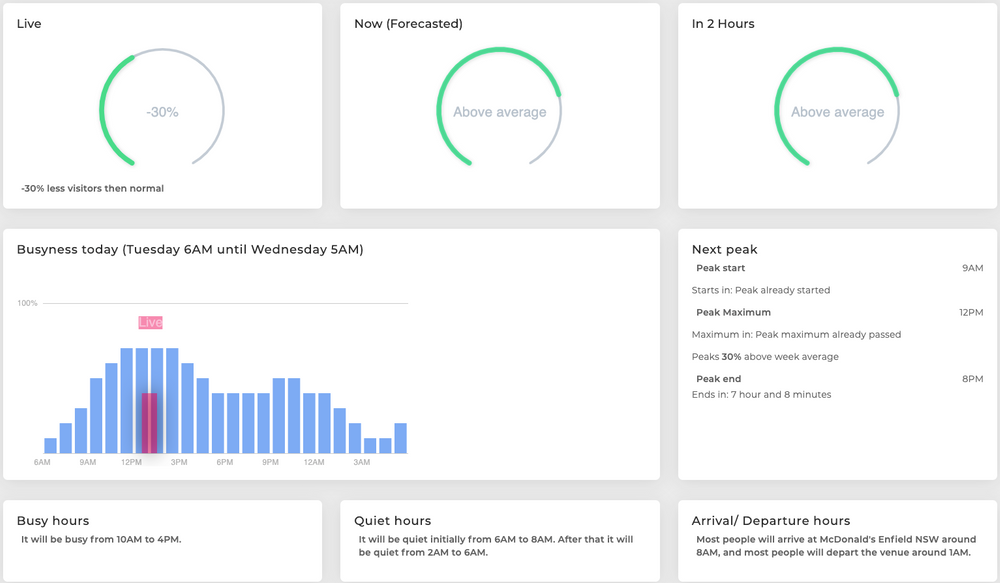
Task: Click the Busy hours panel heading
Action: (x=53, y=520)
